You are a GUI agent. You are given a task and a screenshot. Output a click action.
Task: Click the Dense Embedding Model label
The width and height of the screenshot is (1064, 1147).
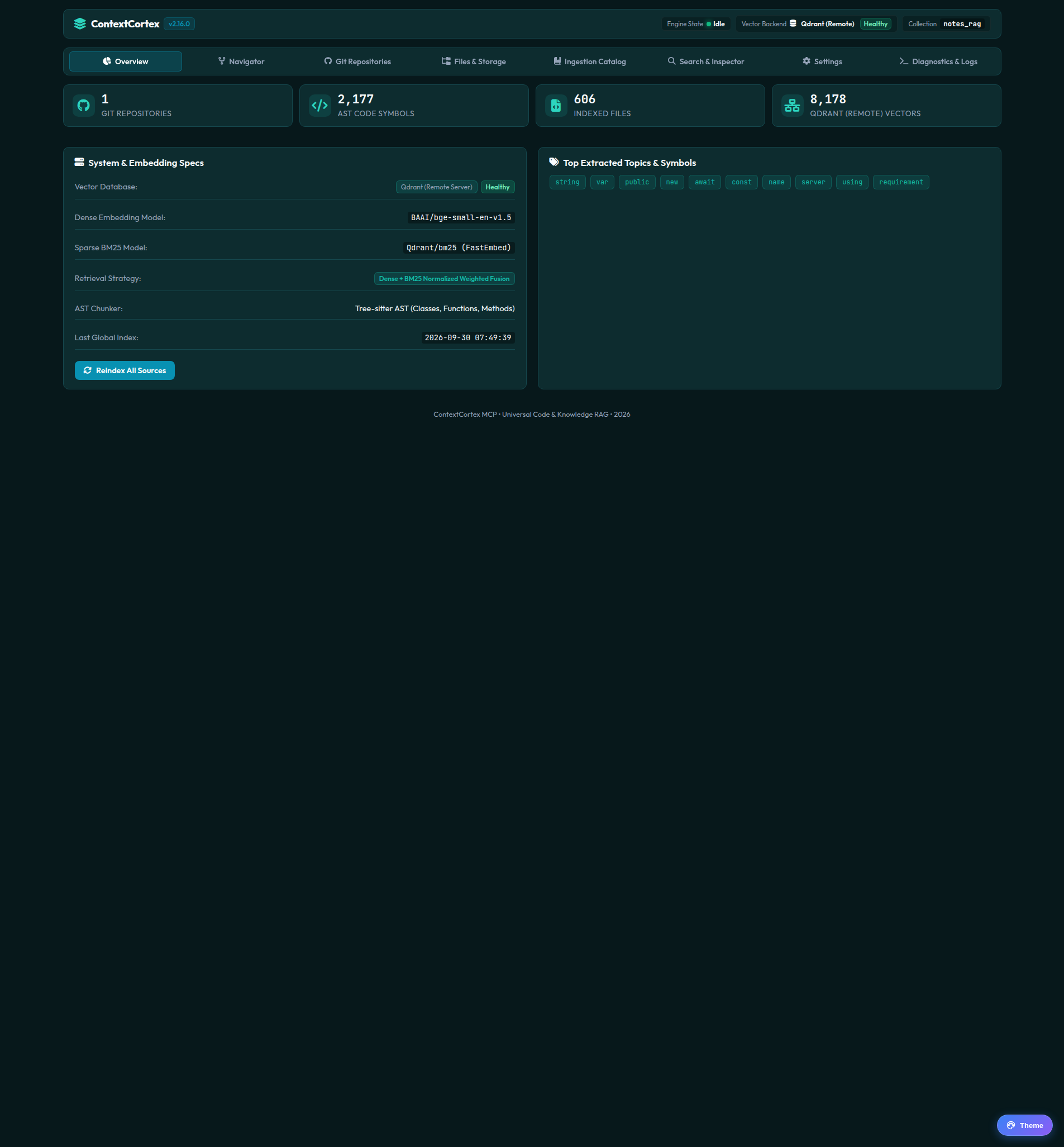tap(120, 218)
